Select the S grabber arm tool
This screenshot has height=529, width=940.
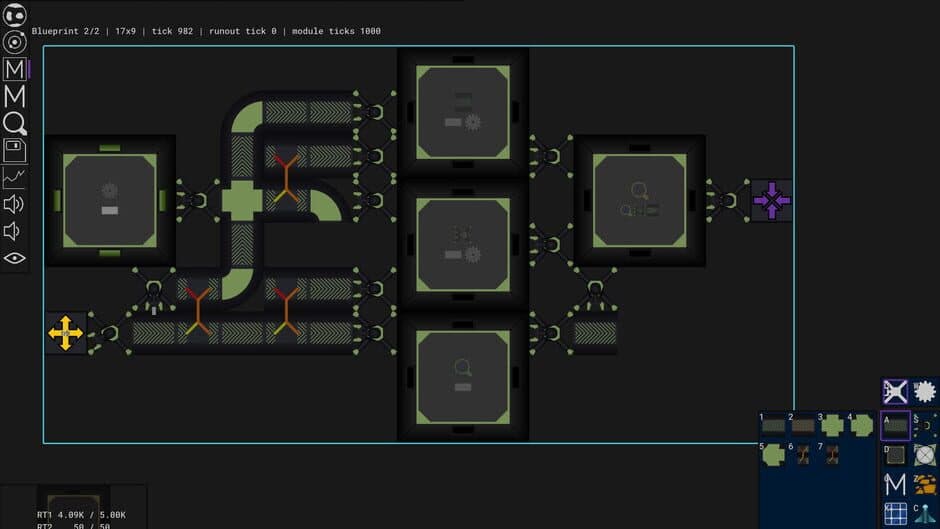(925, 426)
